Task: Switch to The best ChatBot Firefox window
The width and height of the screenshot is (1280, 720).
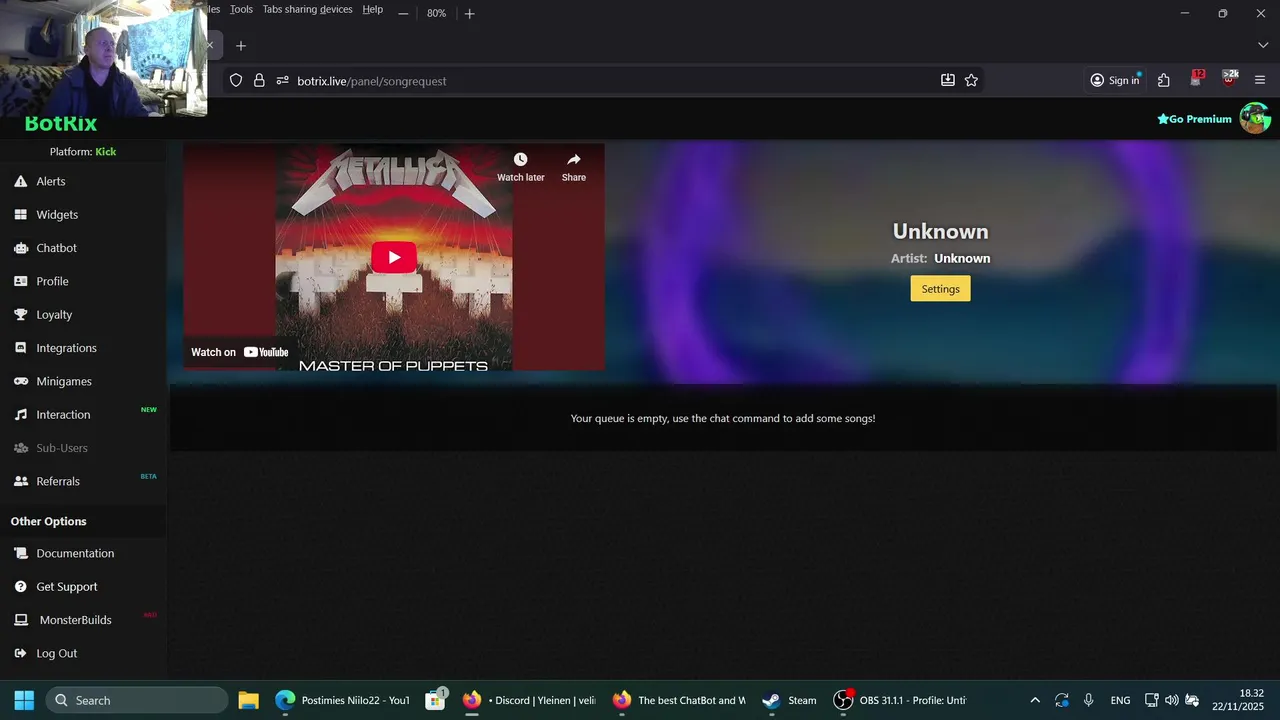Action: (x=679, y=700)
